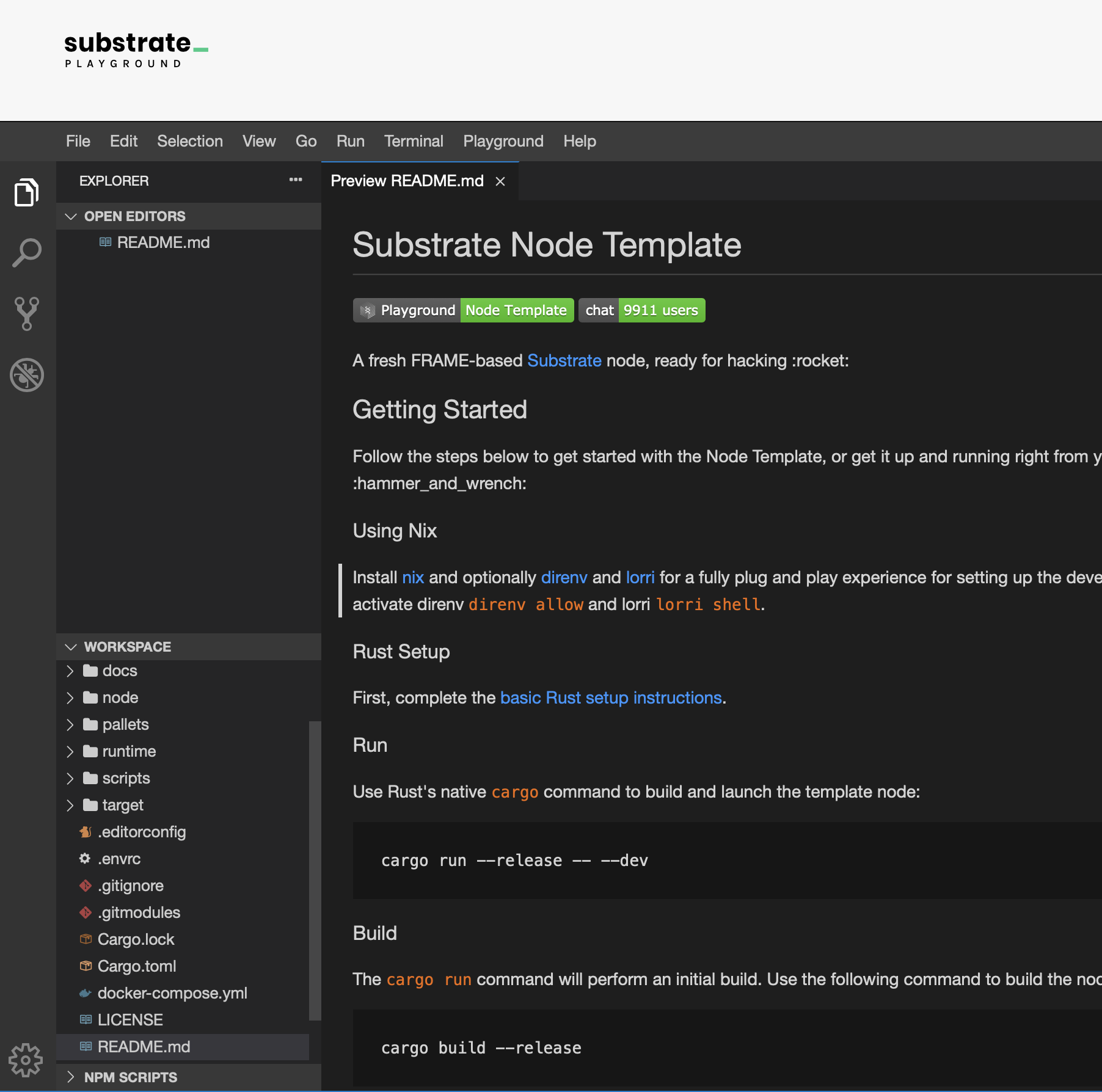Select the Cargo.toml package icon
The width and height of the screenshot is (1102, 1092).
coord(86,966)
